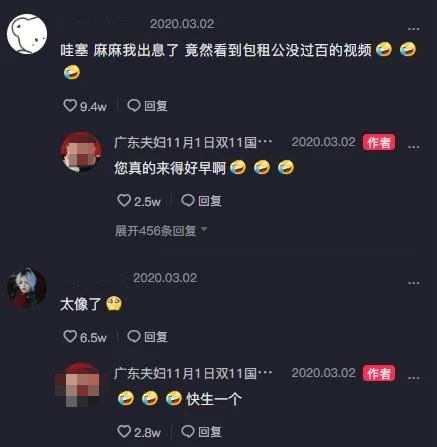Click the 作者 badge on the first reply
Viewport: 437px width, 447px height.
click(x=379, y=143)
